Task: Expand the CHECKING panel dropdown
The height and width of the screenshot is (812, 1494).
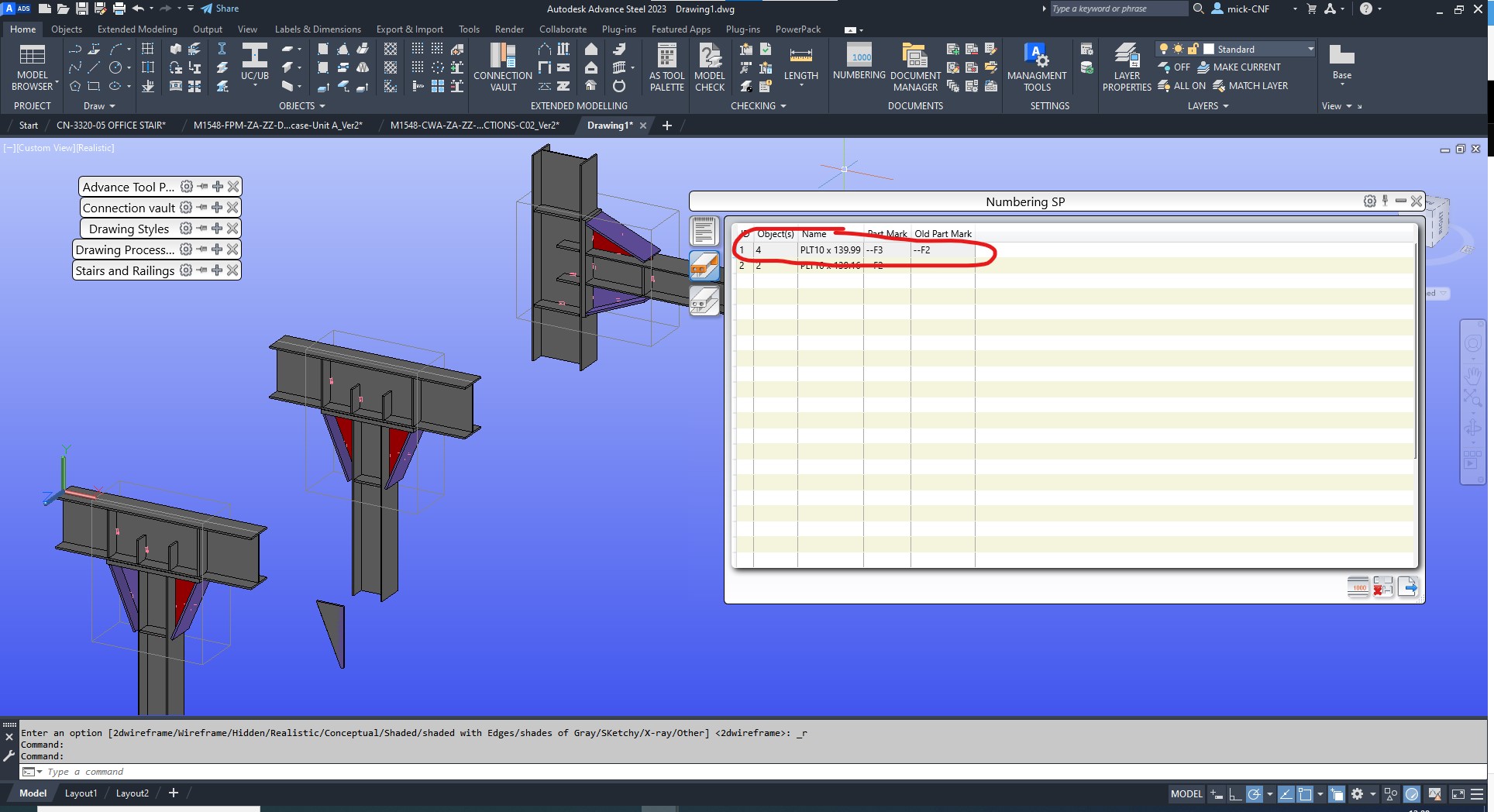Action: 783,106
